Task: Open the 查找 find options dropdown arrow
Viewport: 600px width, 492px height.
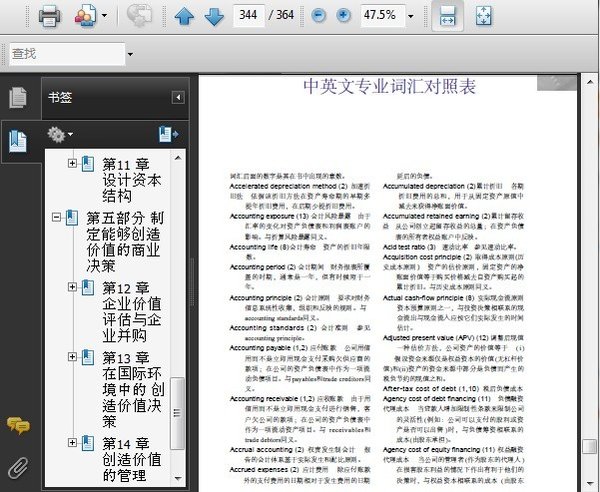Action: [x=130, y=54]
